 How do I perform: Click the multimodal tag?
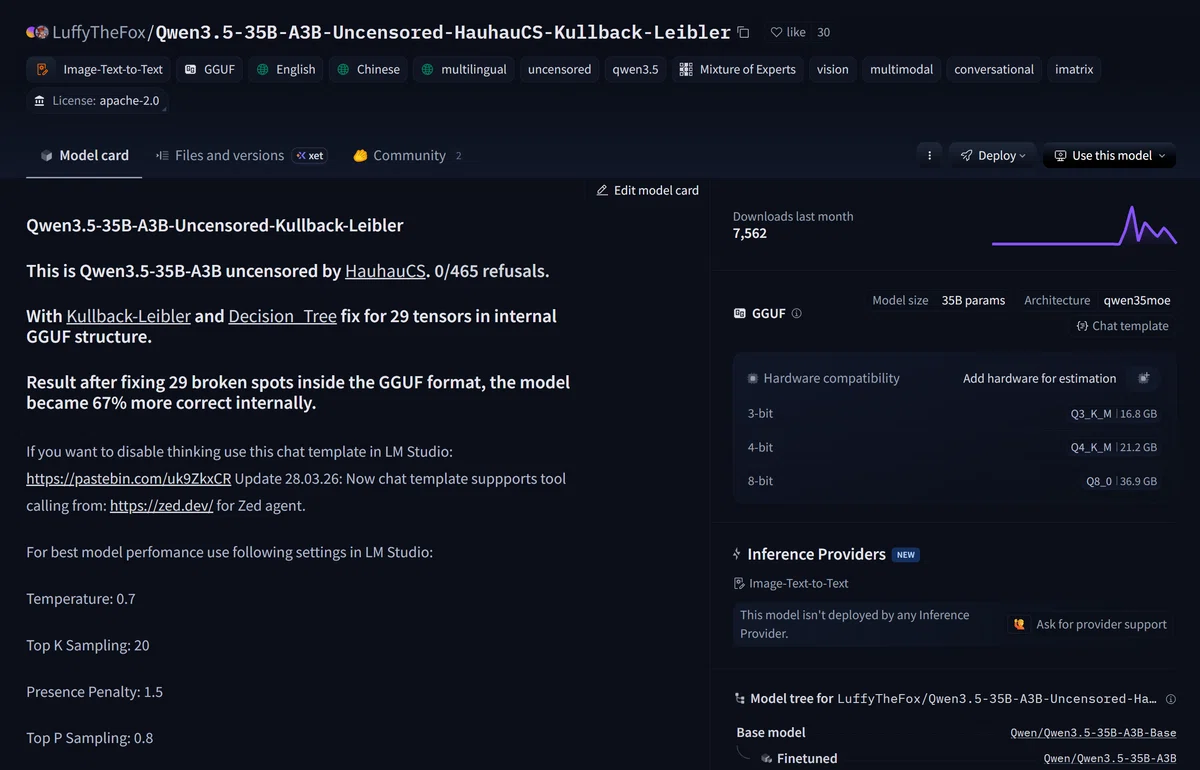[x=901, y=69]
